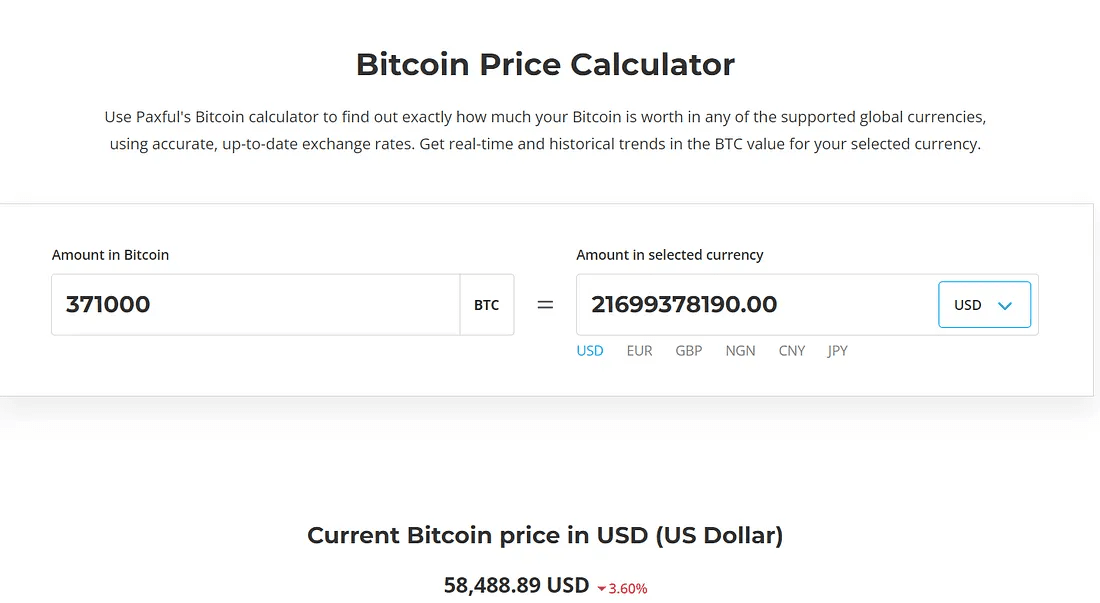Choose the GBP currency shortcut

(x=688, y=351)
